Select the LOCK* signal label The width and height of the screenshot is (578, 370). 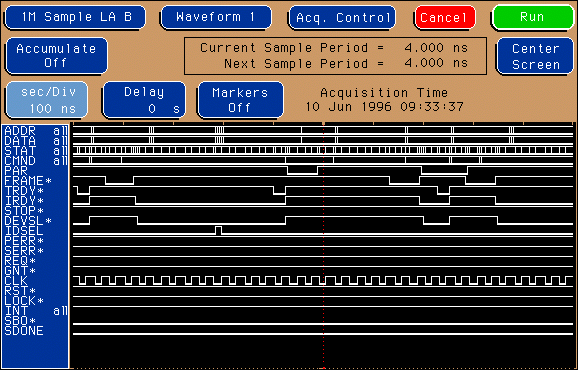pyautogui.click(x=24, y=301)
